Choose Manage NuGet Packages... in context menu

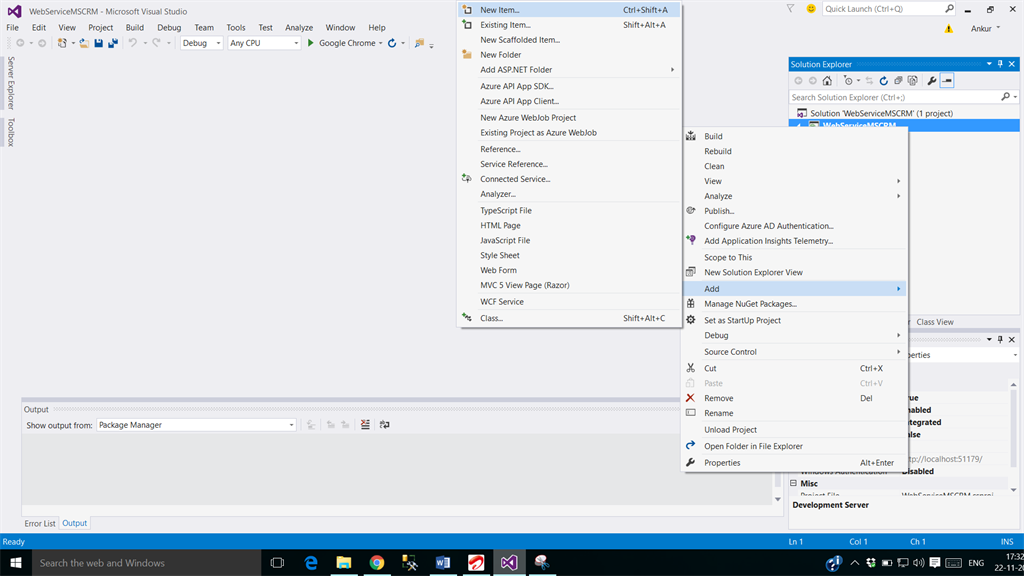(x=750, y=304)
